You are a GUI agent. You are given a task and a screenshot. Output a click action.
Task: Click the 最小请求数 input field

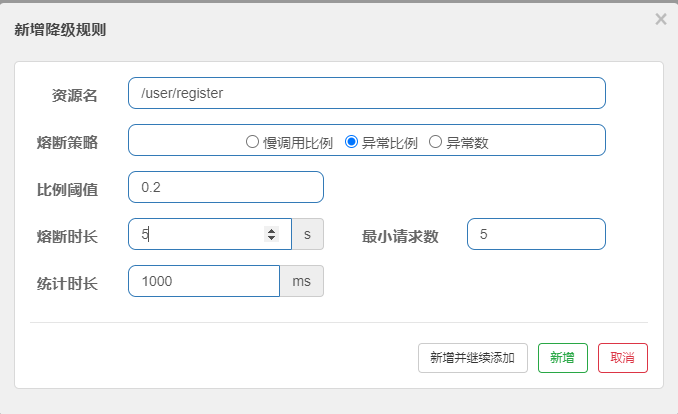pos(536,234)
